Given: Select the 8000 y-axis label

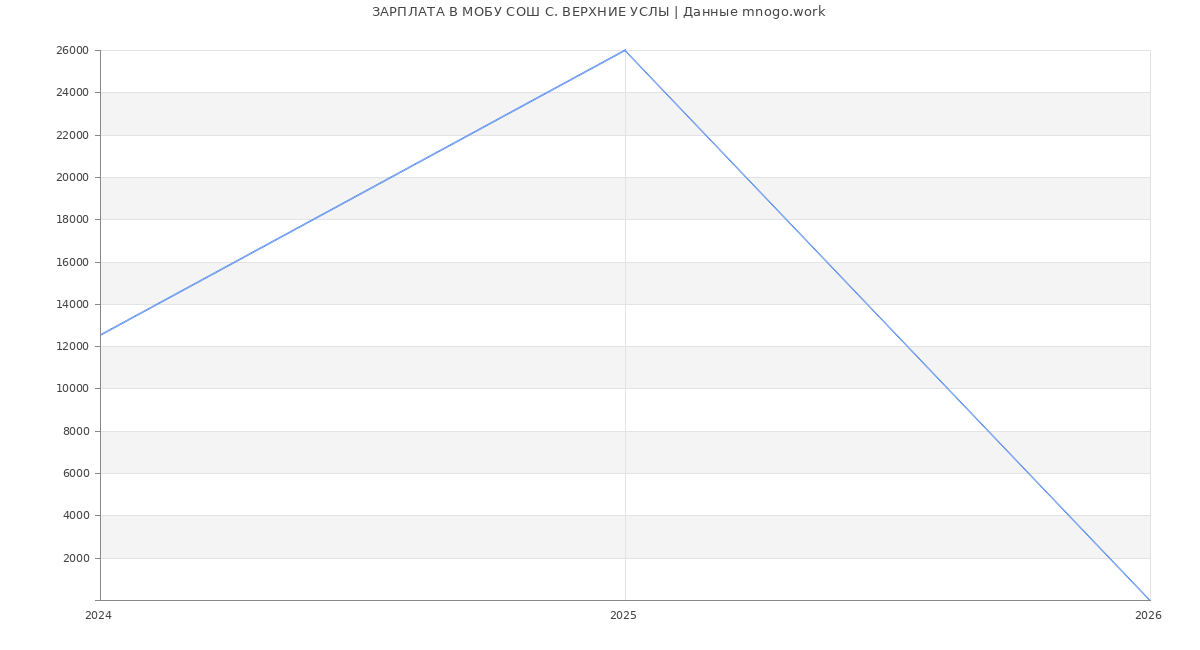Looking at the screenshot, I should pyautogui.click(x=76, y=431).
